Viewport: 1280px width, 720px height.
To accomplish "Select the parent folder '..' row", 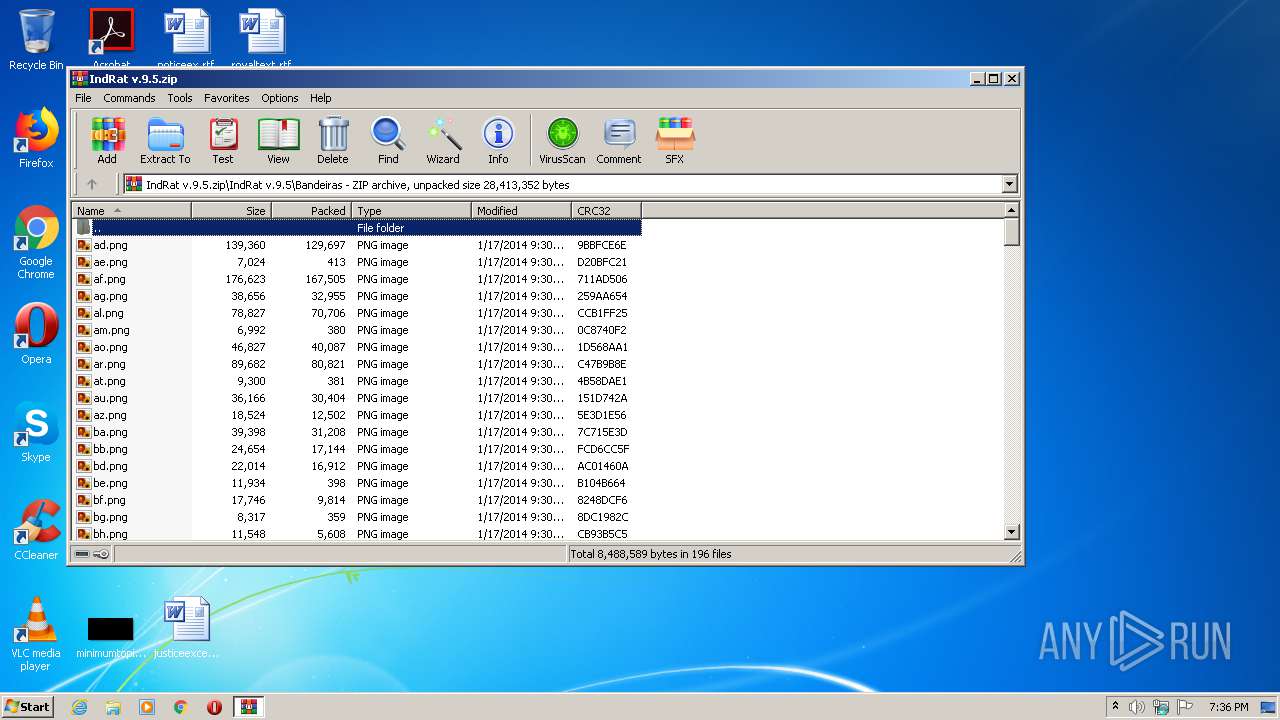I will click(357, 228).
